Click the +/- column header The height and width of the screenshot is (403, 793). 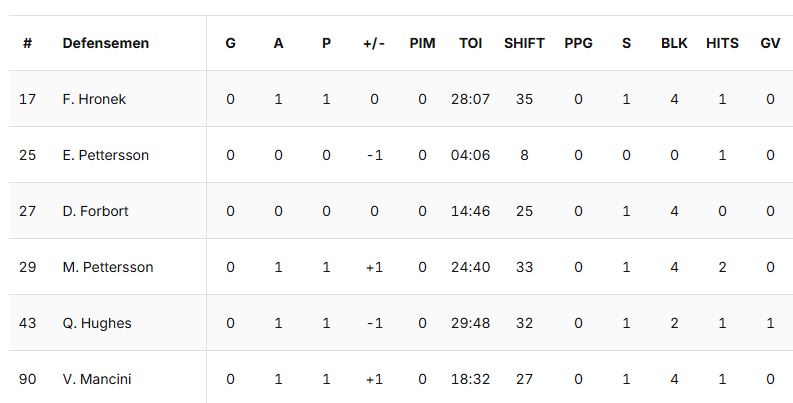tap(374, 43)
